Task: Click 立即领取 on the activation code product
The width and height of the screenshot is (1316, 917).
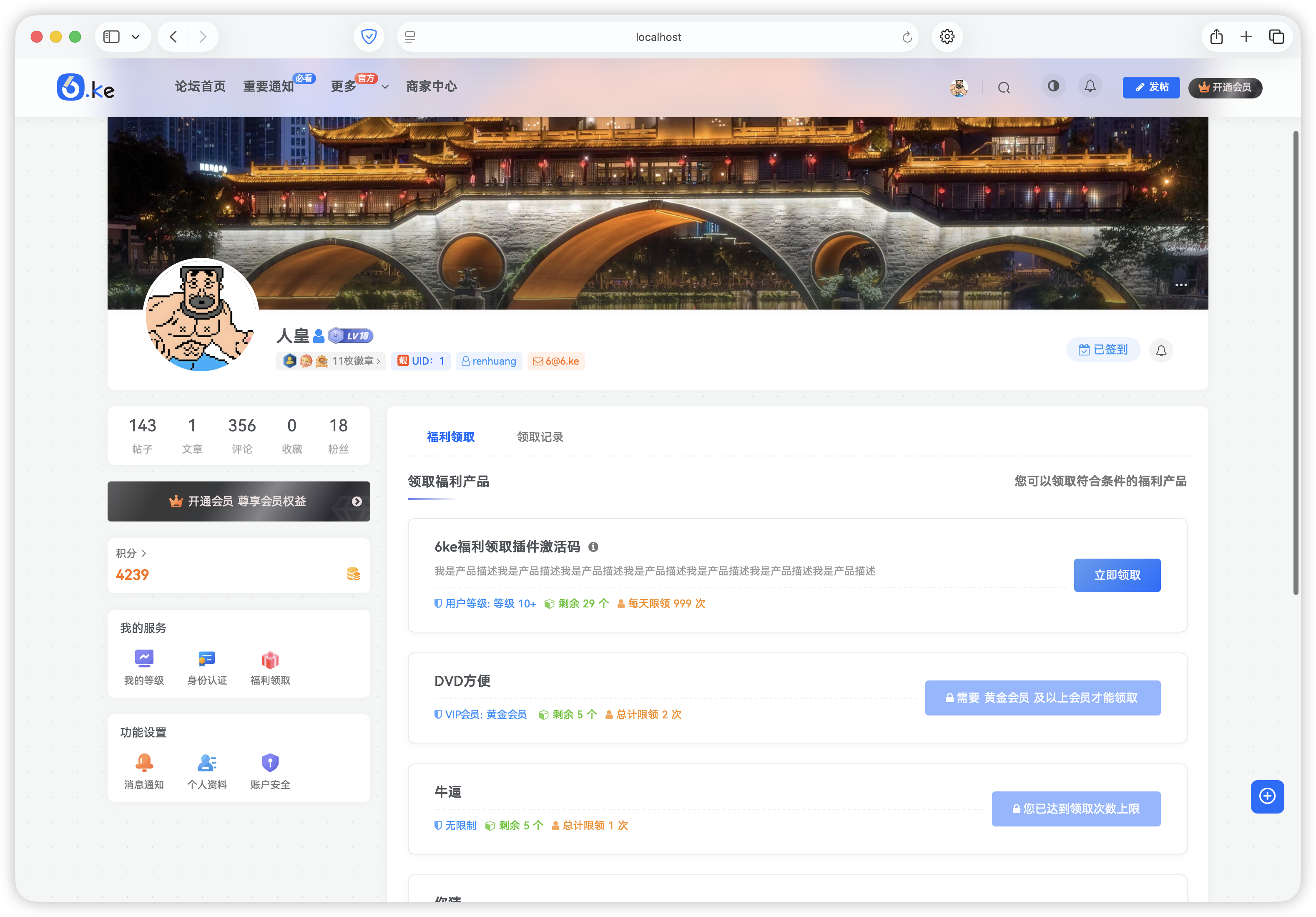Action: click(1117, 575)
